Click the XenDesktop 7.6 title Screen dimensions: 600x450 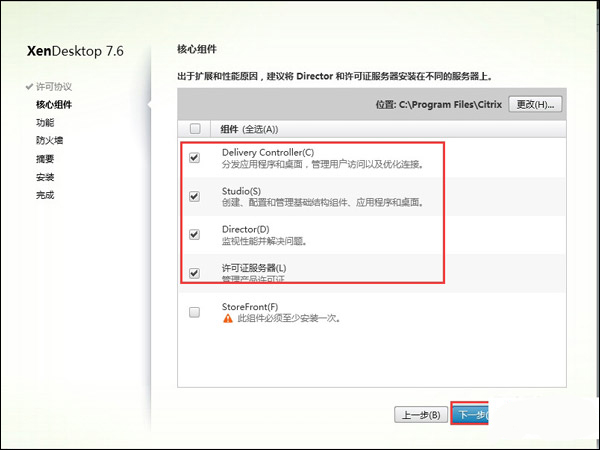pos(75,51)
